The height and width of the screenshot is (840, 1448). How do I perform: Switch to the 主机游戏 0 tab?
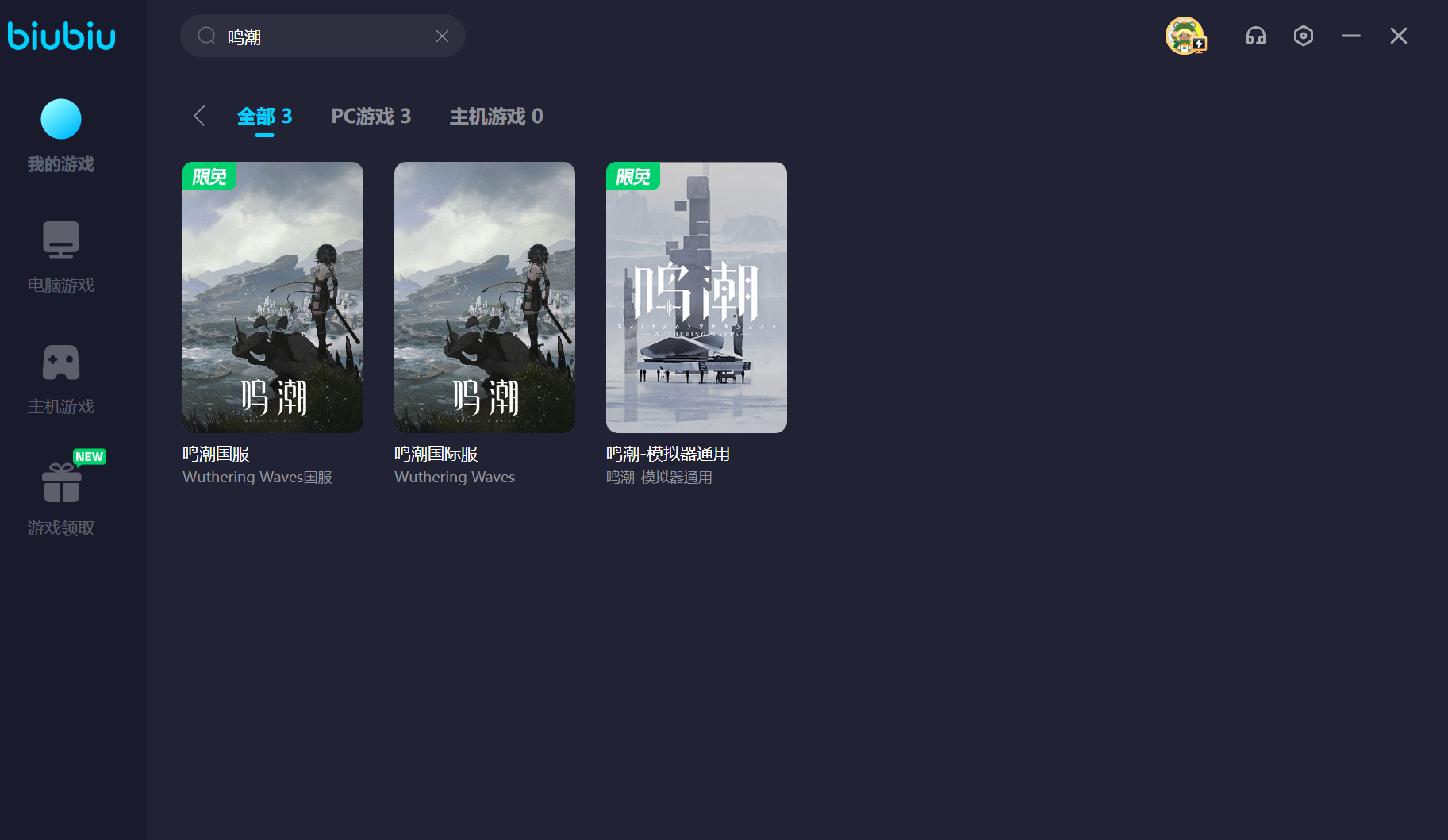[496, 117]
